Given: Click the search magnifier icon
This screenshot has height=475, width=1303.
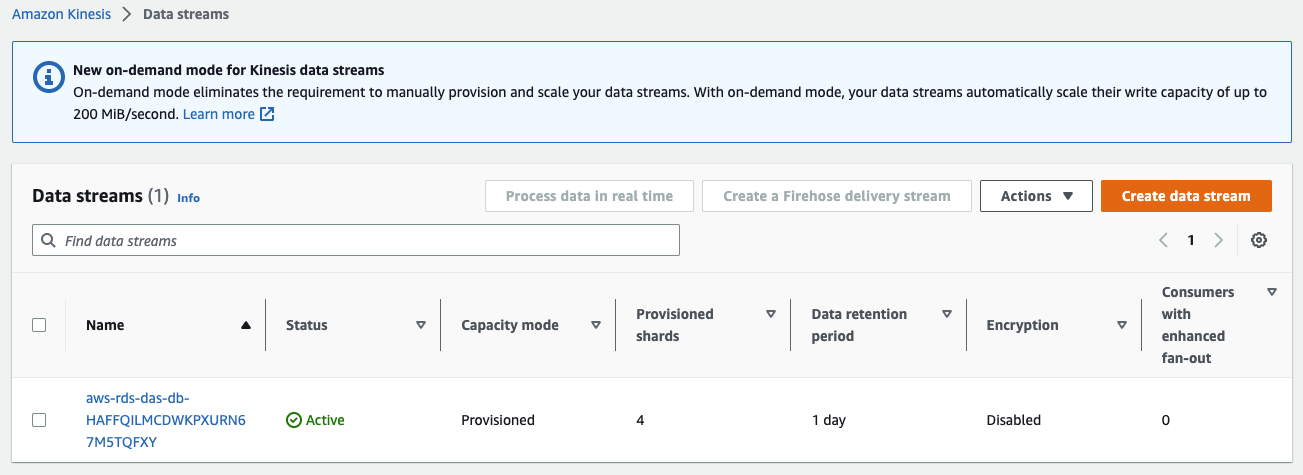Looking at the screenshot, I should 49,241.
